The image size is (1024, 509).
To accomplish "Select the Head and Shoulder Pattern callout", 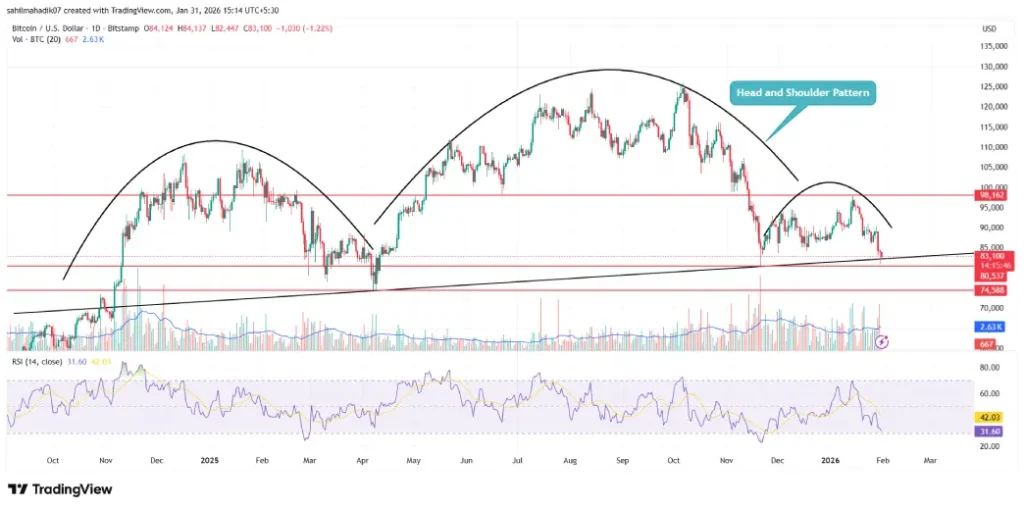I will click(804, 93).
